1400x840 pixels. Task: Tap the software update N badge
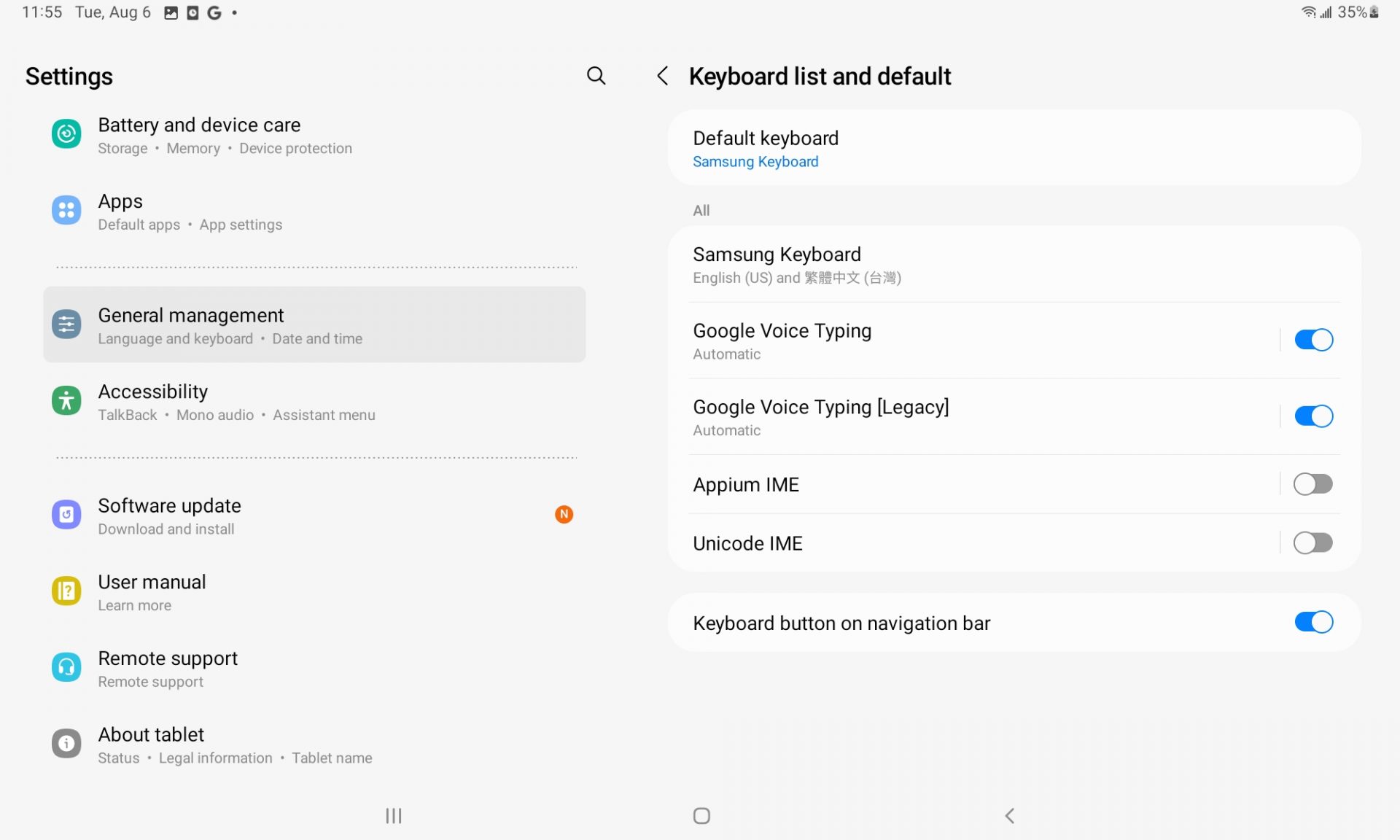(564, 516)
